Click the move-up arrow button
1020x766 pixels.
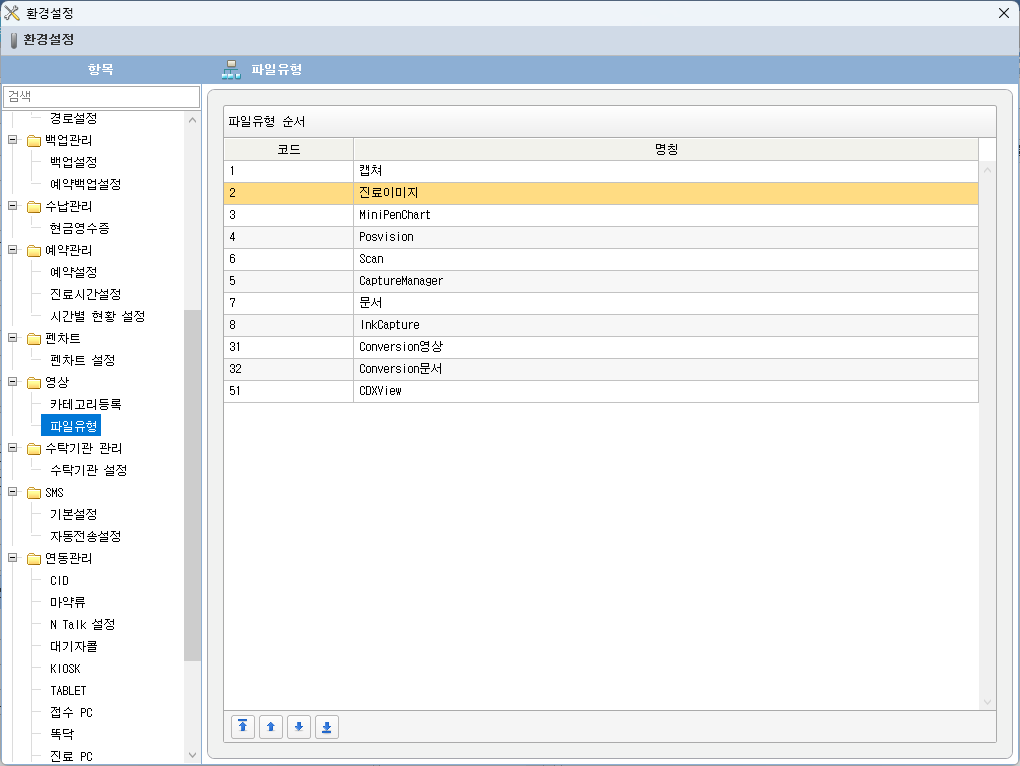tap(271, 727)
